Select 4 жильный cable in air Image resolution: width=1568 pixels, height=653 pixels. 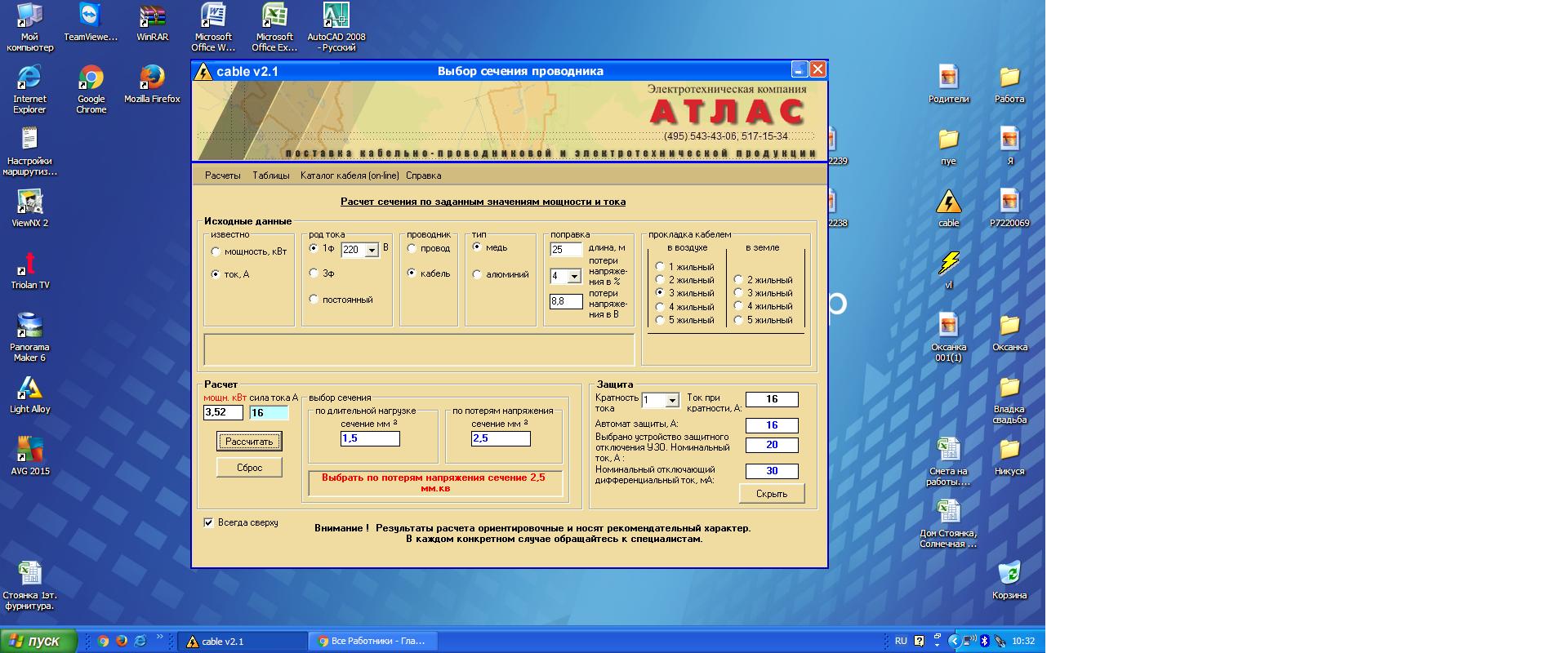point(660,307)
